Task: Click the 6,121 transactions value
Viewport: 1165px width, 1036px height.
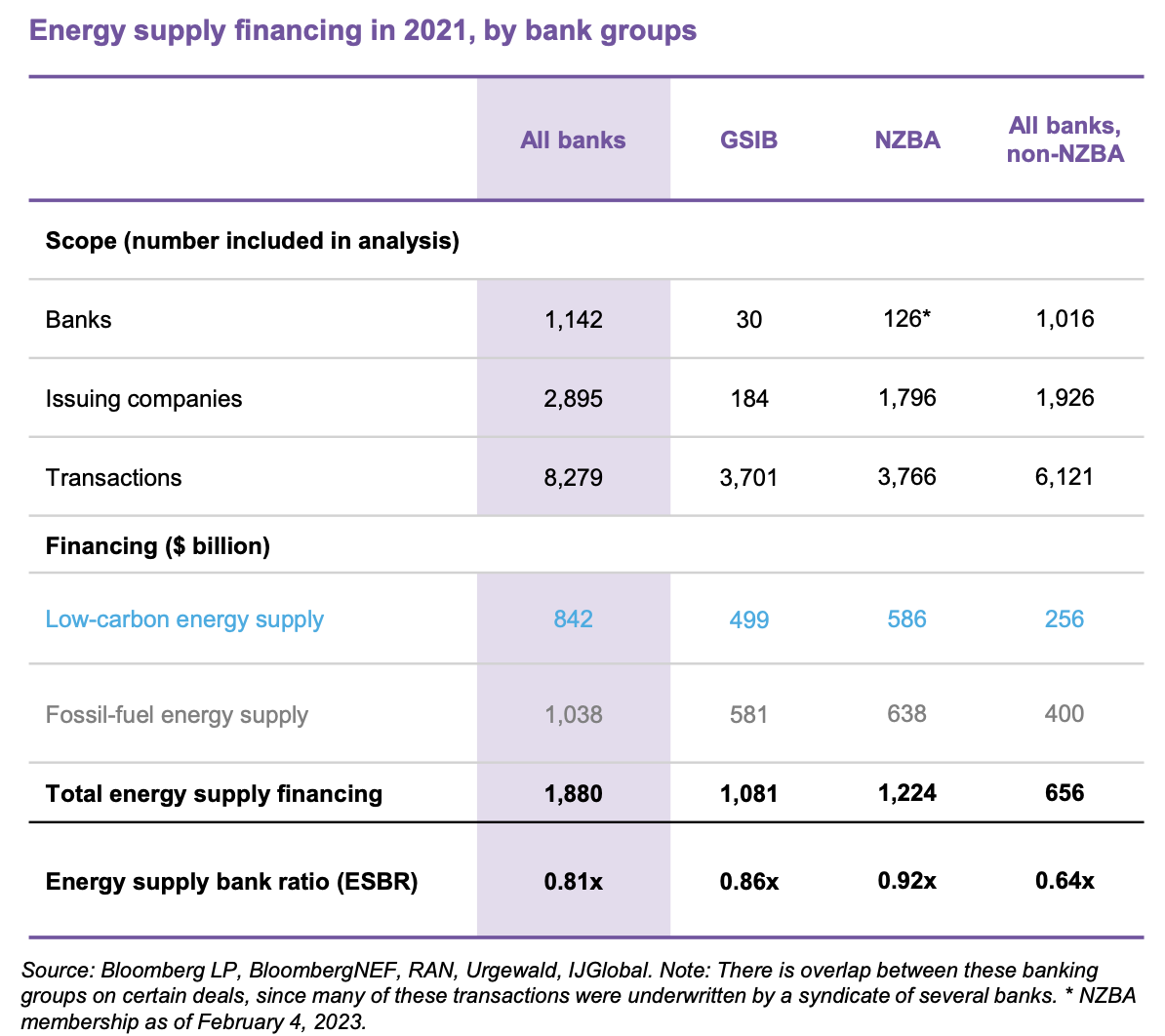Action: pyautogui.click(x=1065, y=477)
